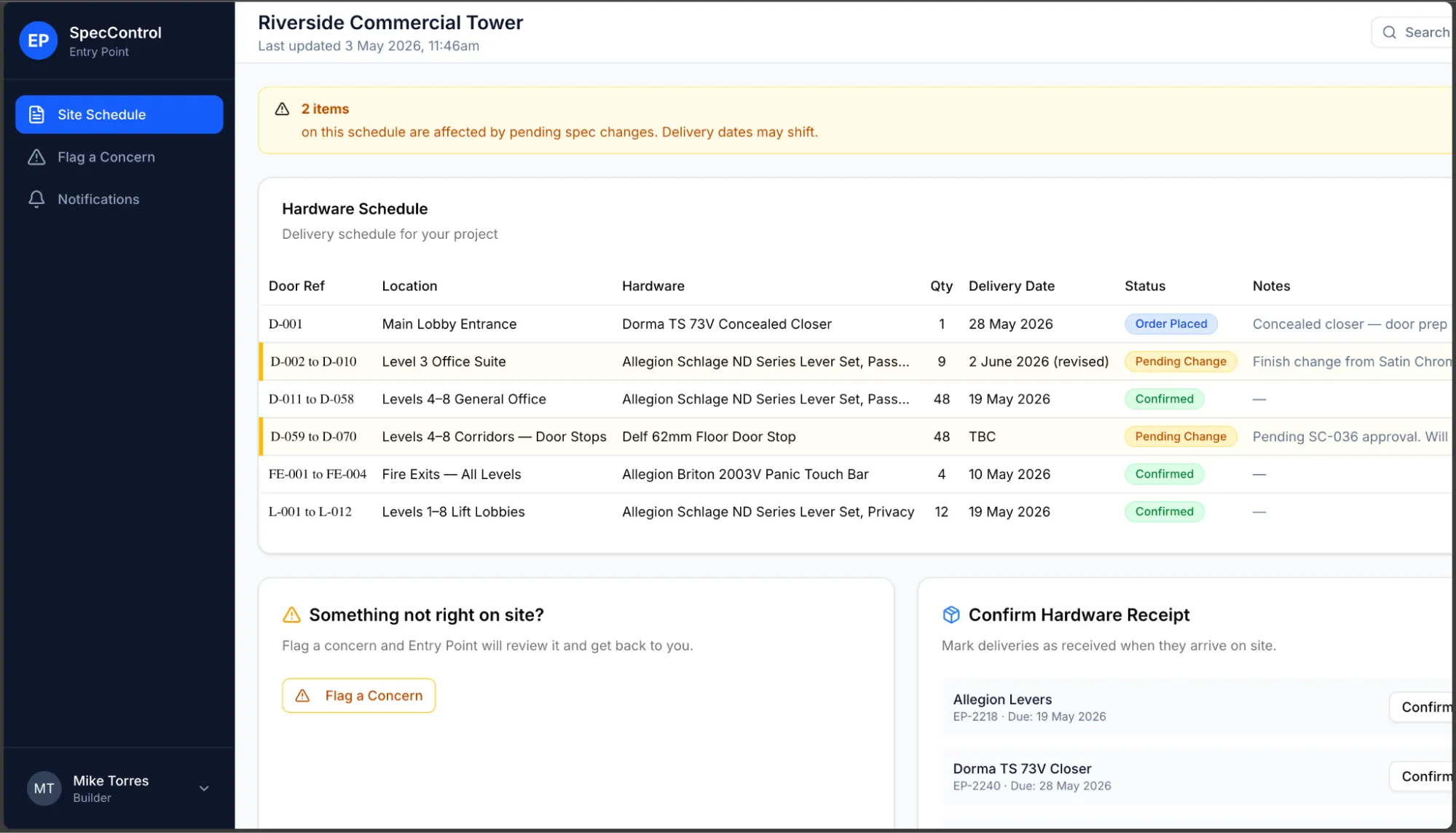
Task: Click the Site Schedule document icon
Action: (36, 114)
